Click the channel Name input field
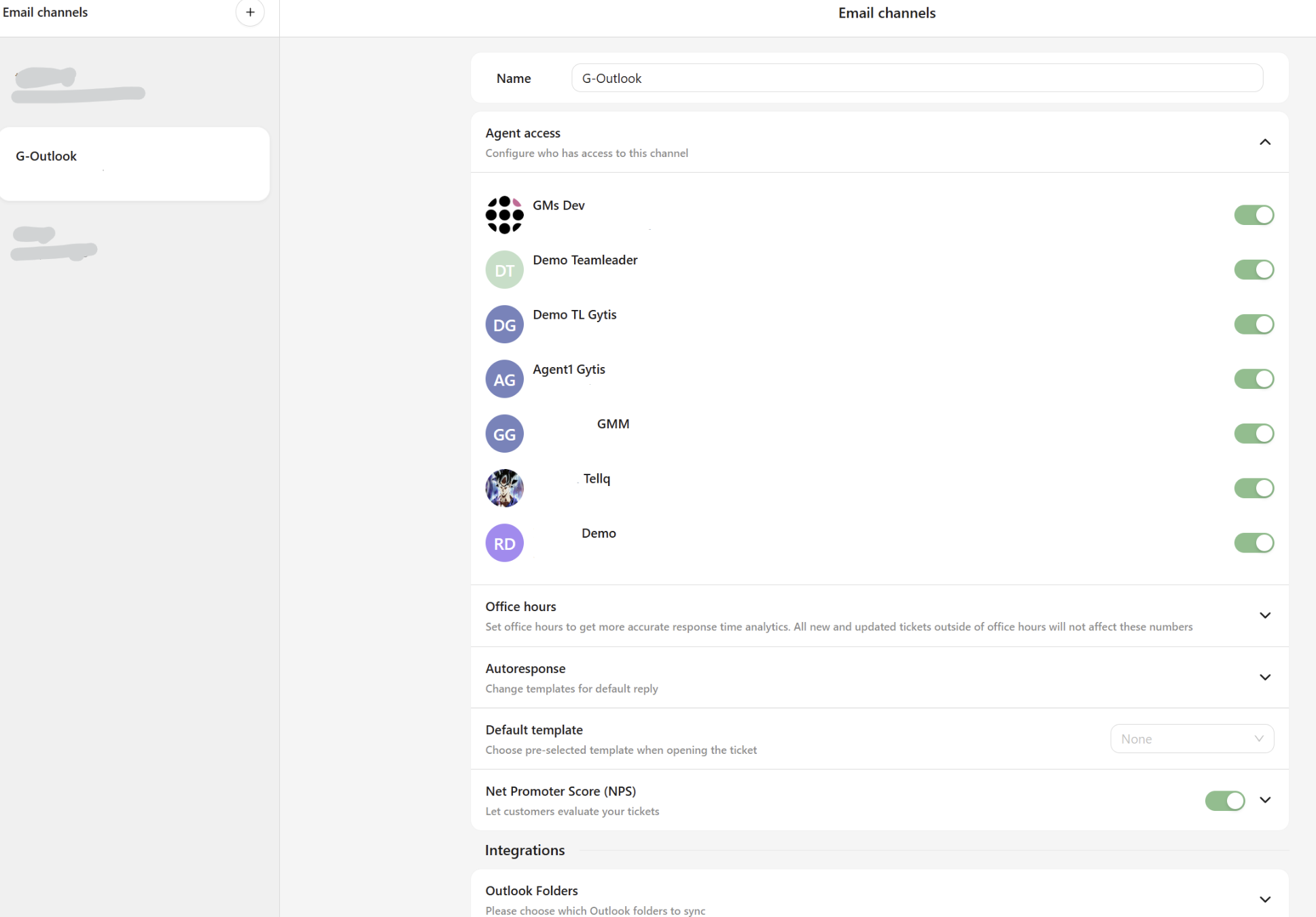 pyautogui.click(x=917, y=78)
